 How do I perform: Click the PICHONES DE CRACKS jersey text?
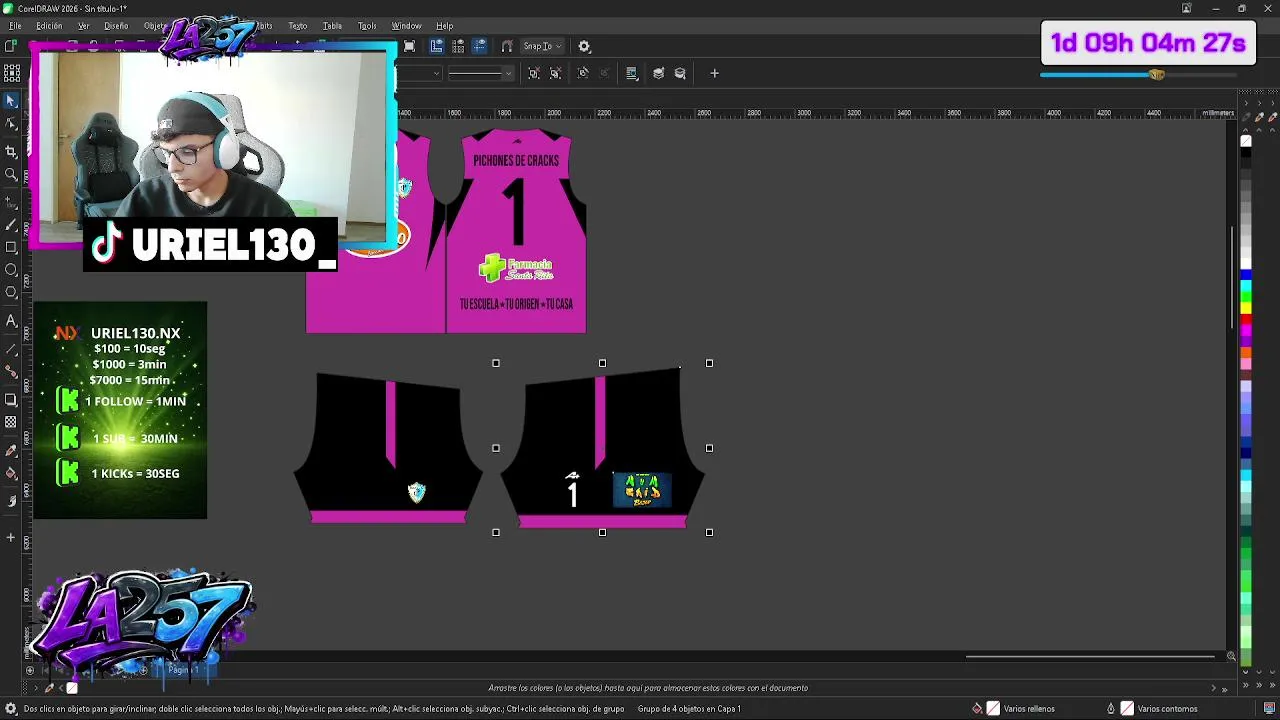pyautogui.click(x=516, y=161)
